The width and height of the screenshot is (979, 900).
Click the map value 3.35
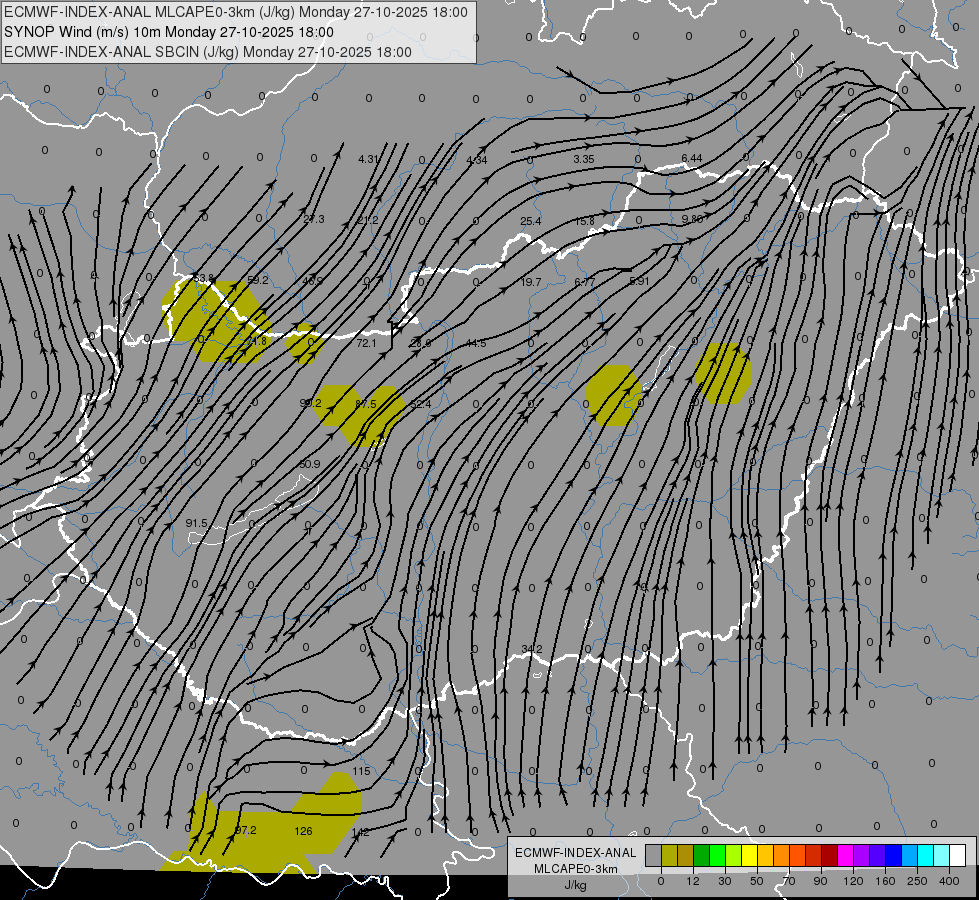click(x=584, y=159)
